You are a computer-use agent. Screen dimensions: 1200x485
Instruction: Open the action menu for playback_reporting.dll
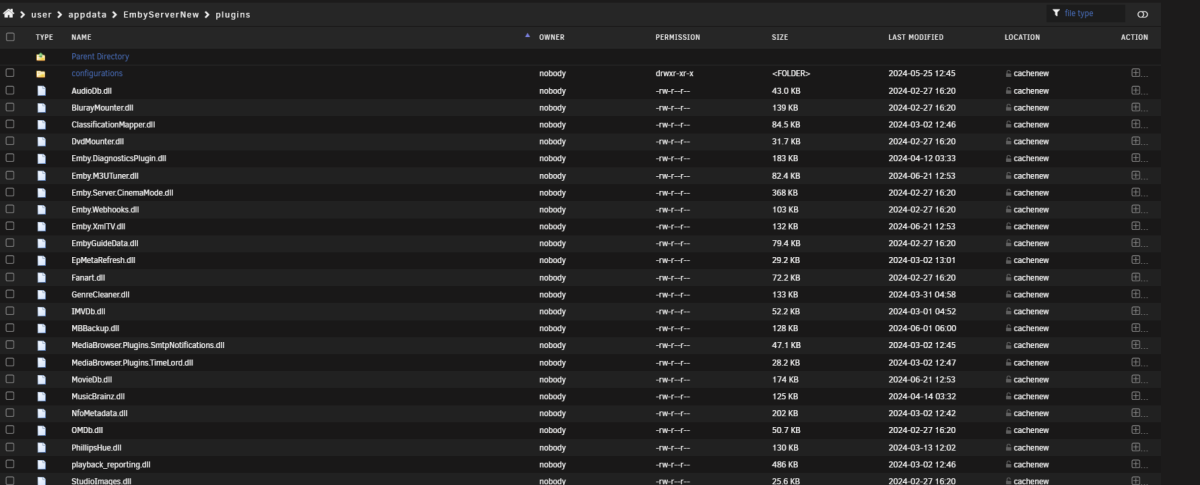coord(1135,465)
